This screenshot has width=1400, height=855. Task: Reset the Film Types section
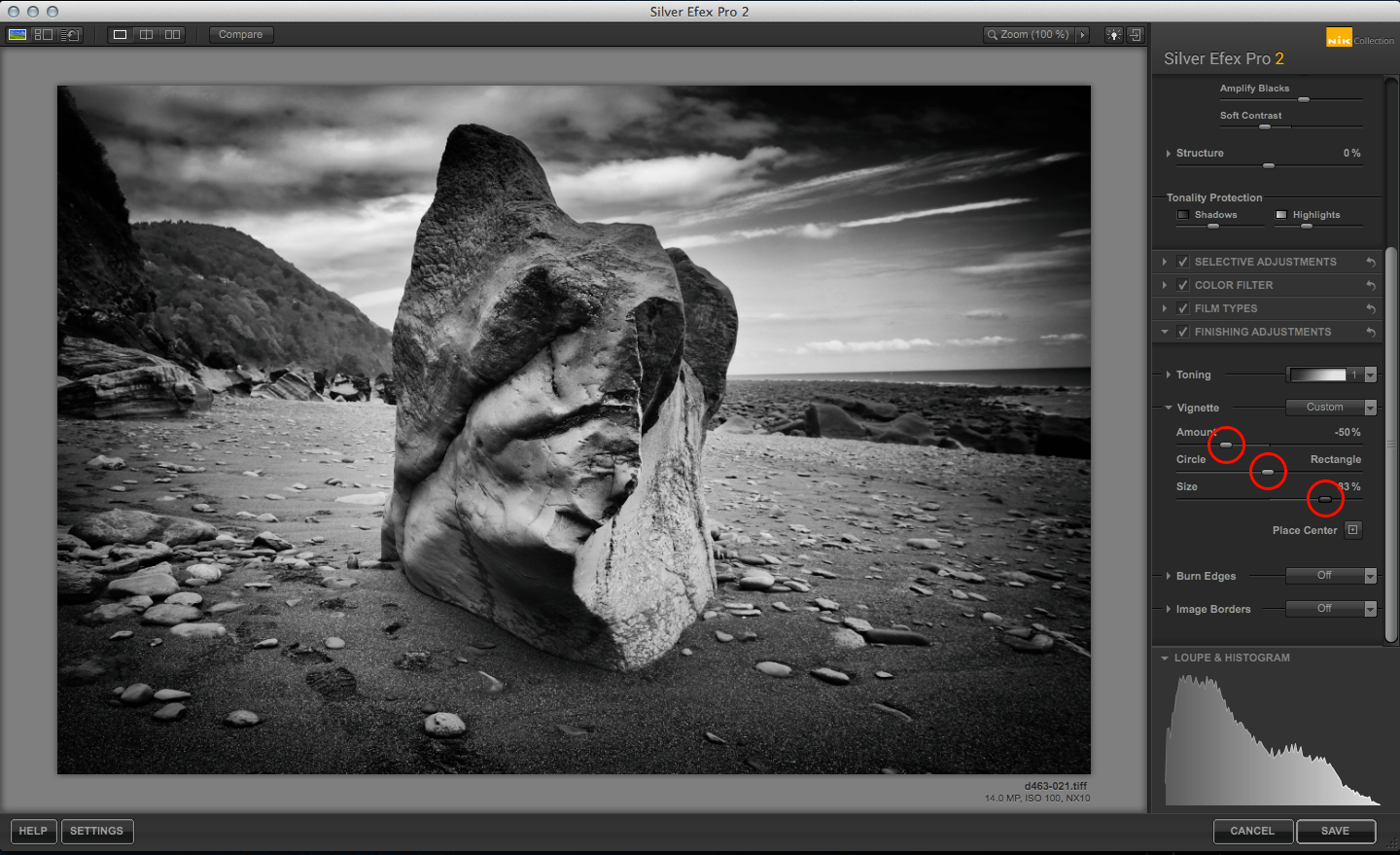[1371, 308]
